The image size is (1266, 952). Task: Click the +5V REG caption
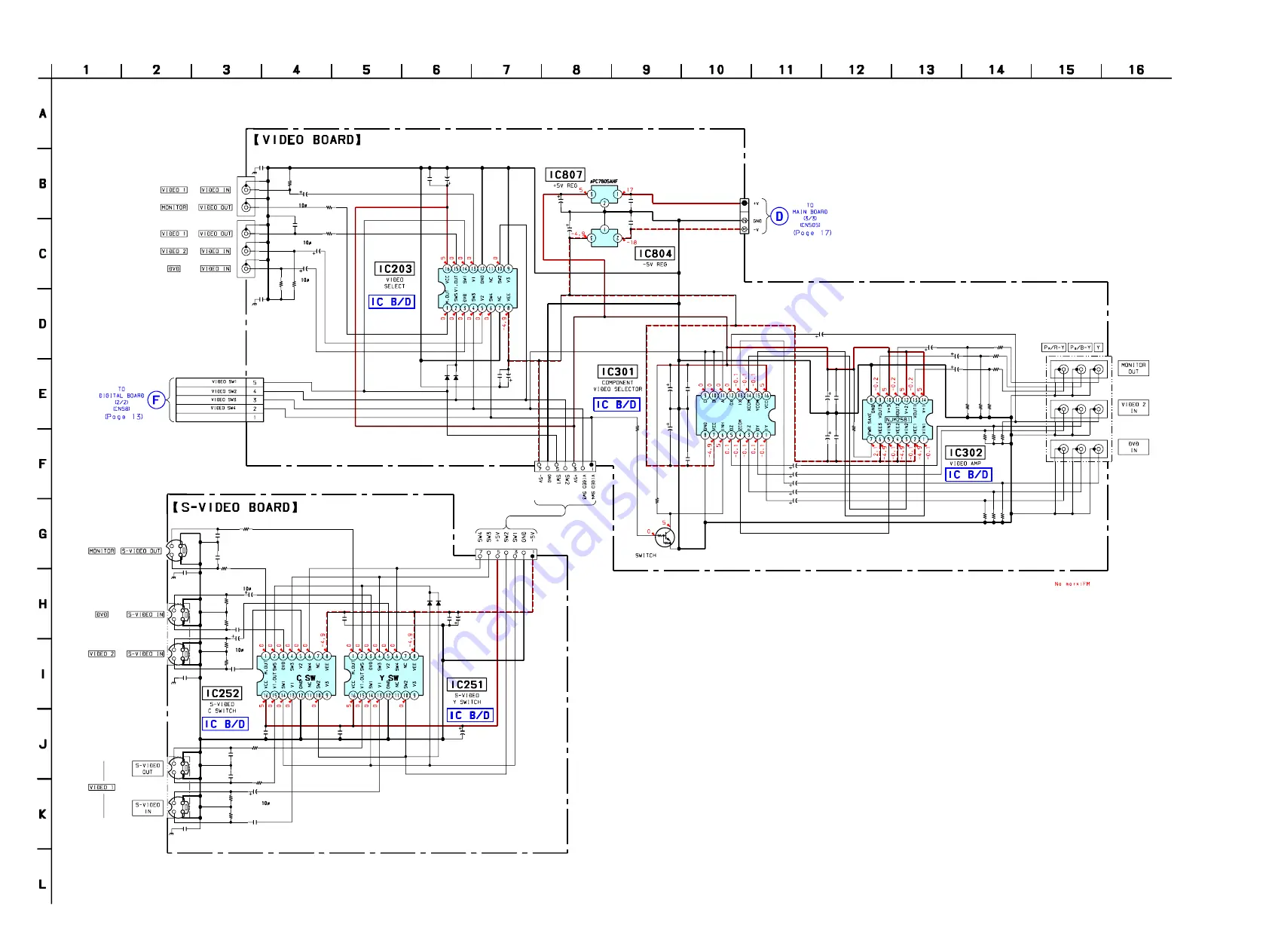[565, 186]
